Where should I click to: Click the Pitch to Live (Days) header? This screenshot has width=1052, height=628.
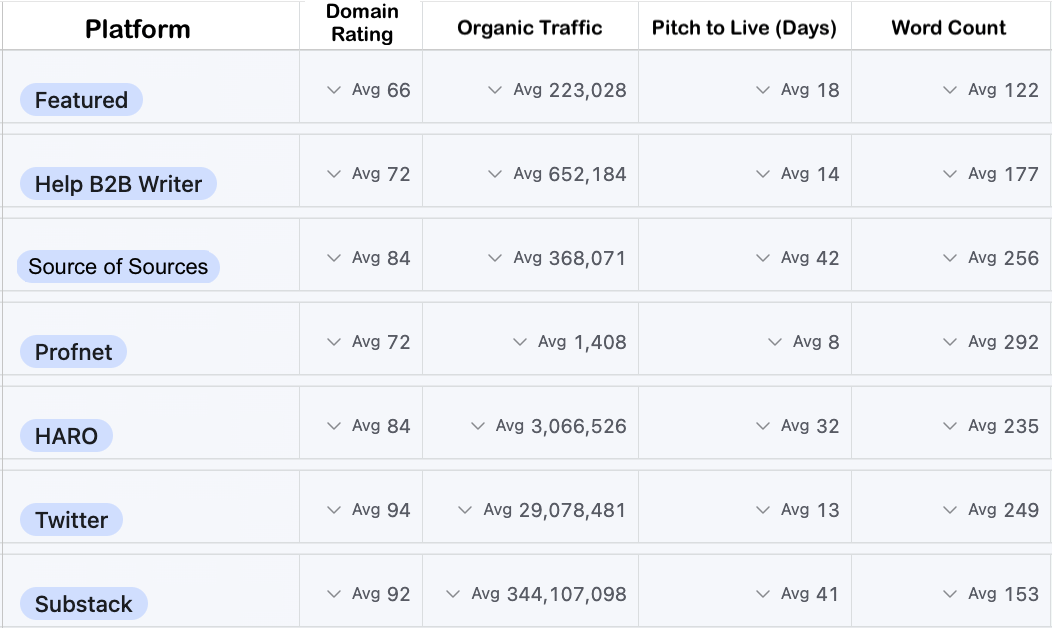click(x=743, y=28)
